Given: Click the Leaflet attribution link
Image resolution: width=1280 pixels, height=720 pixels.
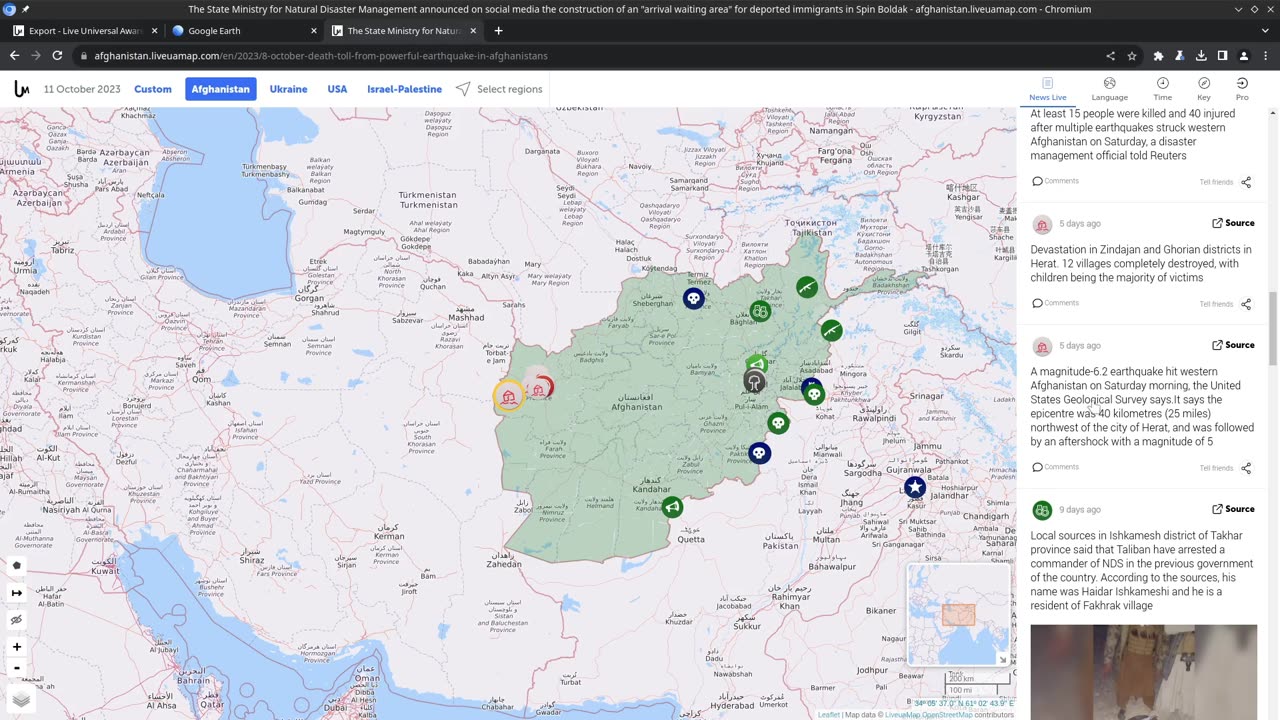Looking at the screenshot, I should coord(828,715).
